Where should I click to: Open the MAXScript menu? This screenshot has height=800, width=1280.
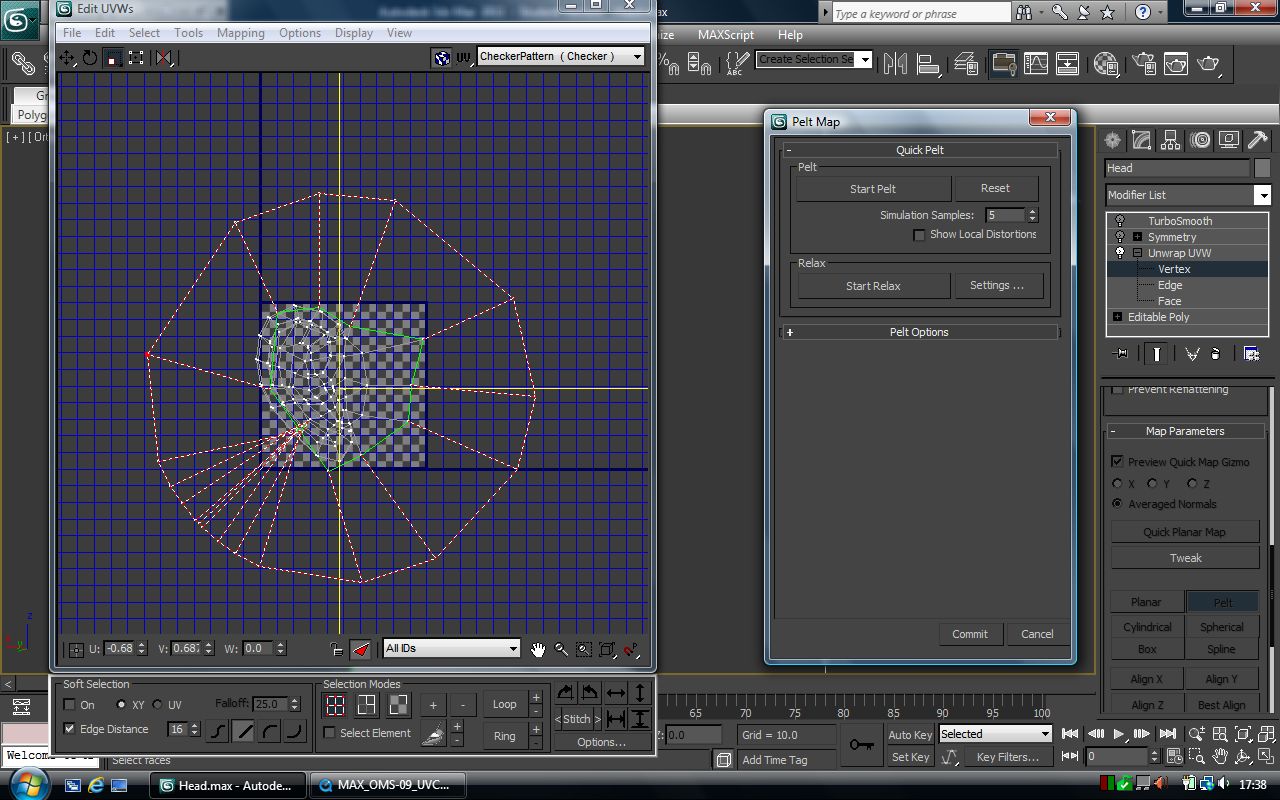click(725, 34)
